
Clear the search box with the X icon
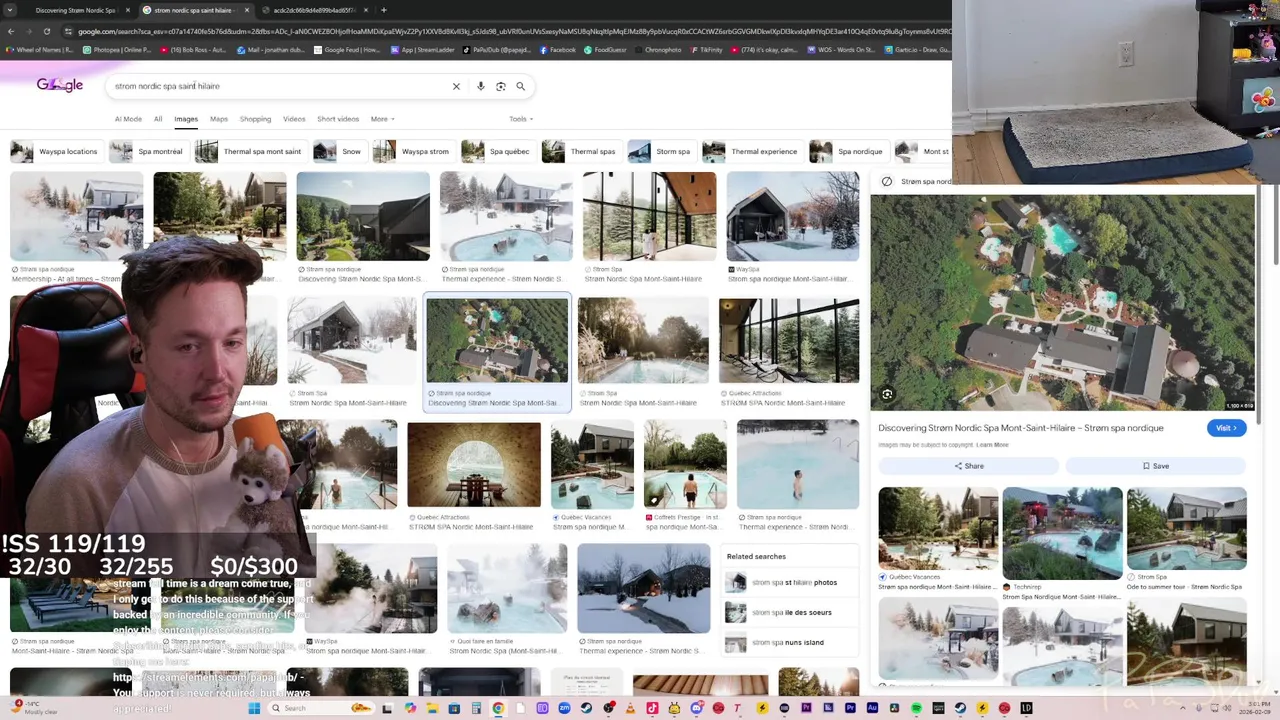tap(456, 86)
